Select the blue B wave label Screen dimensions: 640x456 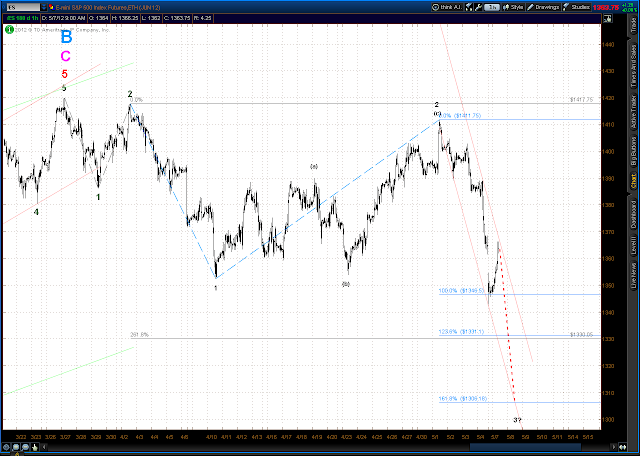(67, 37)
